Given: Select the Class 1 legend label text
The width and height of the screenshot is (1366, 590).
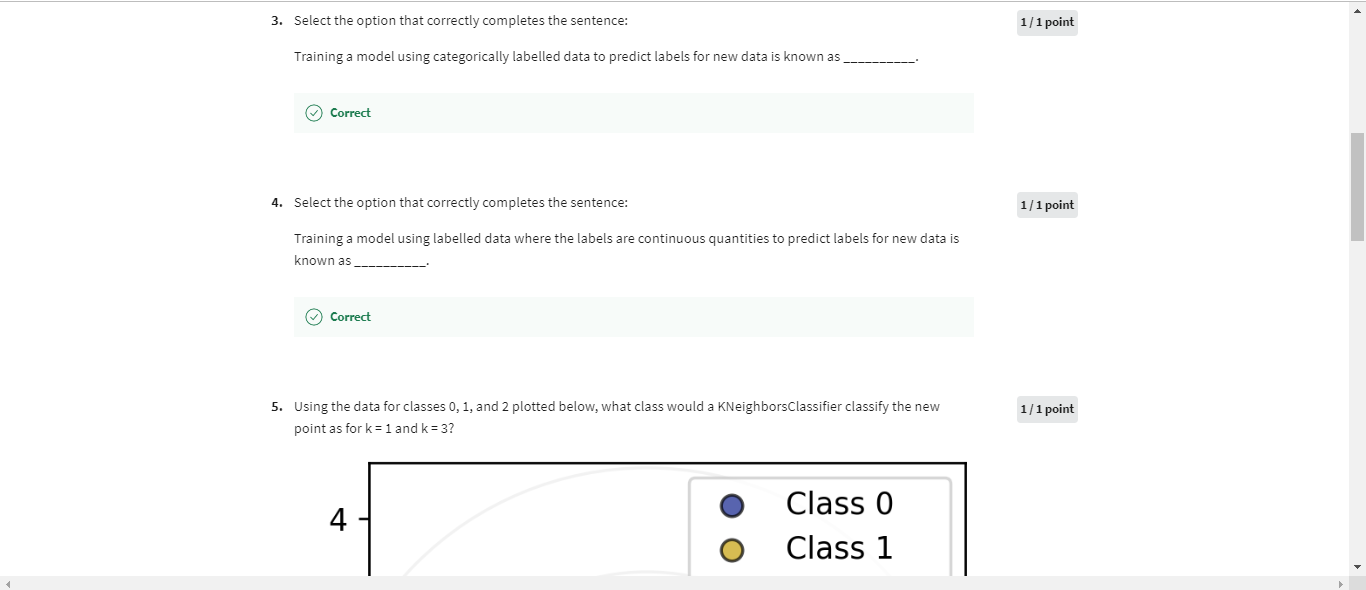Looking at the screenshot, I should pyautogui.click(x=838, y=547).
